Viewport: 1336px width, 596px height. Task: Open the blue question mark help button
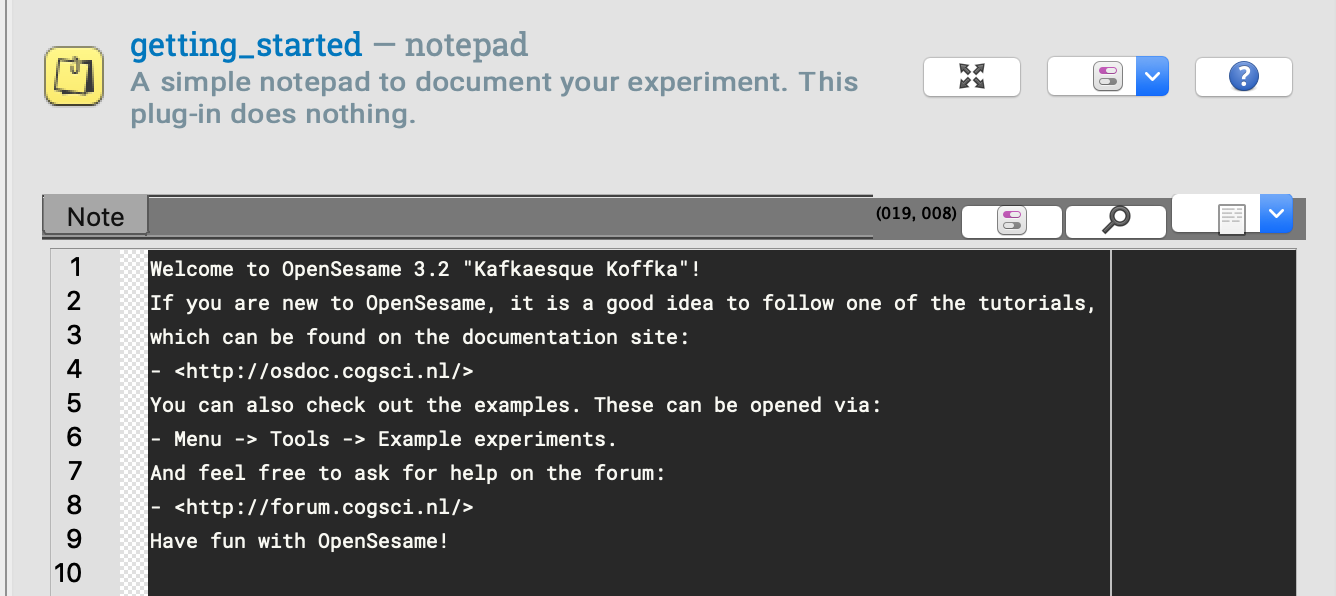(1243, 76)
